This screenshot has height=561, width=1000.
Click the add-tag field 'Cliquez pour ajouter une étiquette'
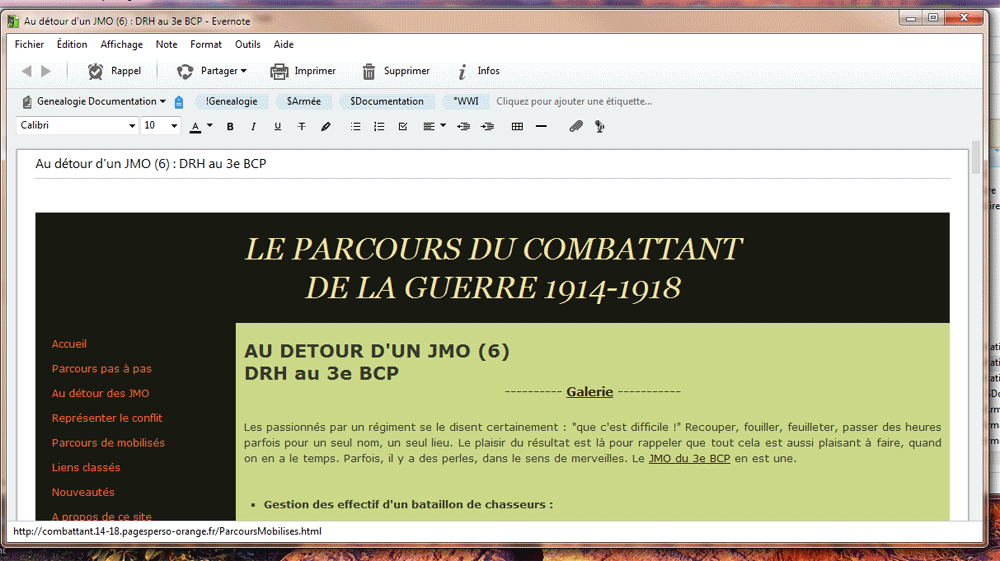pyautogui.click(x=574, y=101)
